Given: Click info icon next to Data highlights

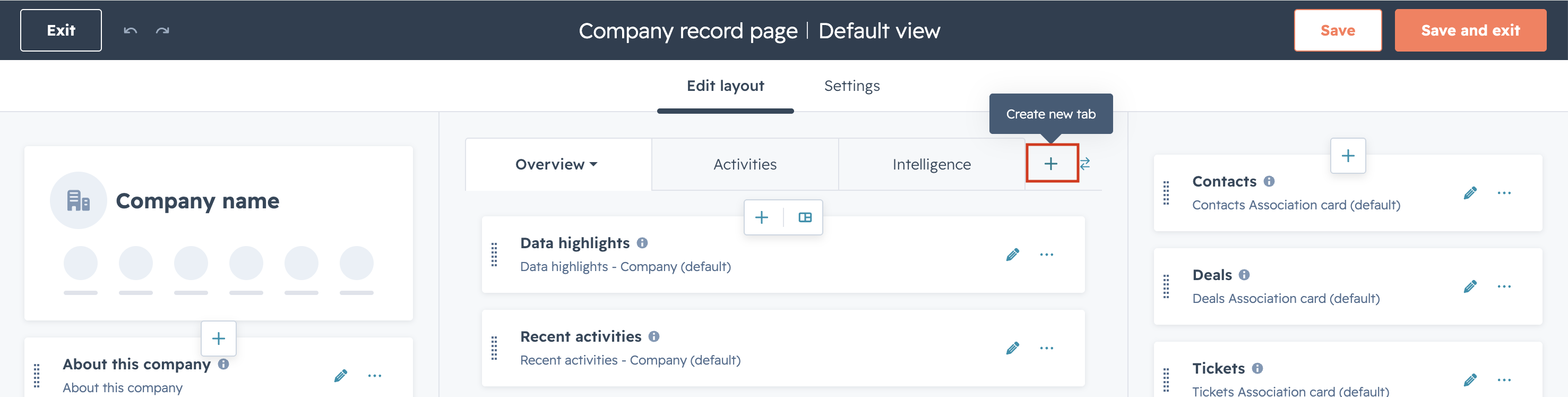Looking at the screenshot, I should (x=642, y=243).
